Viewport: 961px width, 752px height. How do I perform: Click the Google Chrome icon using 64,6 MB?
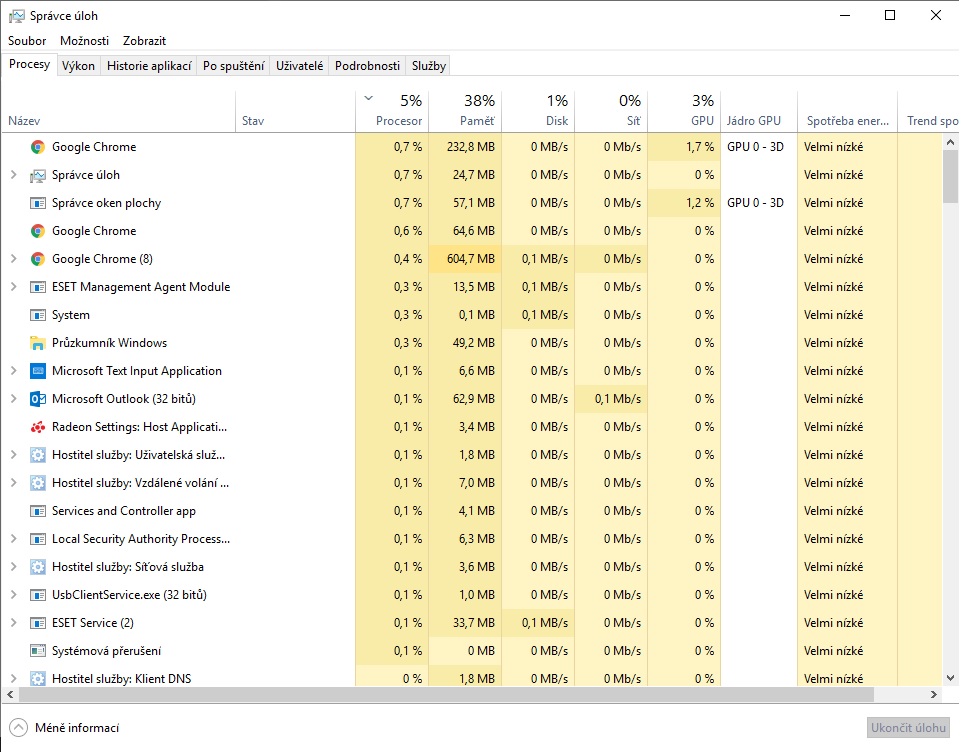pos(38,231)
